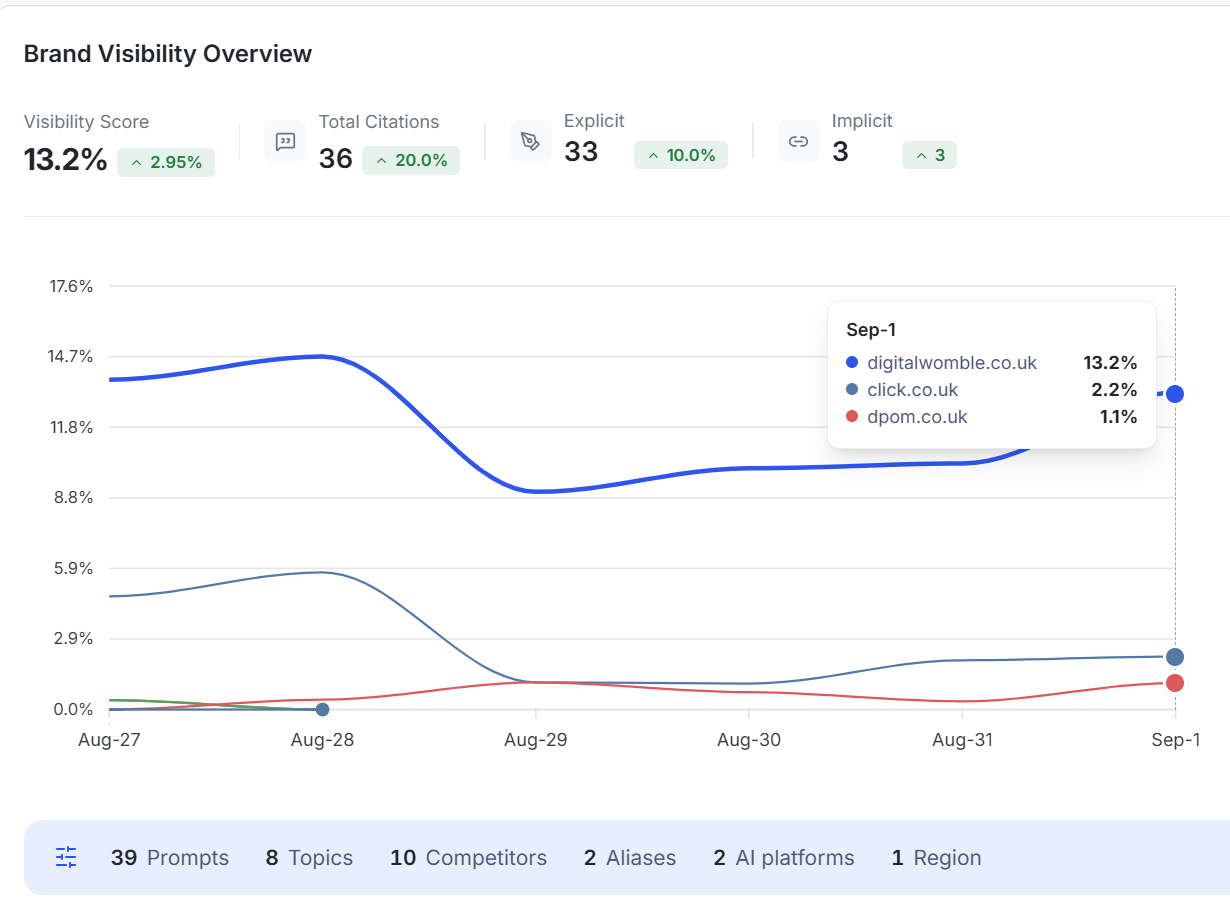Open the 2 Aliases filter

coord(630,858)
